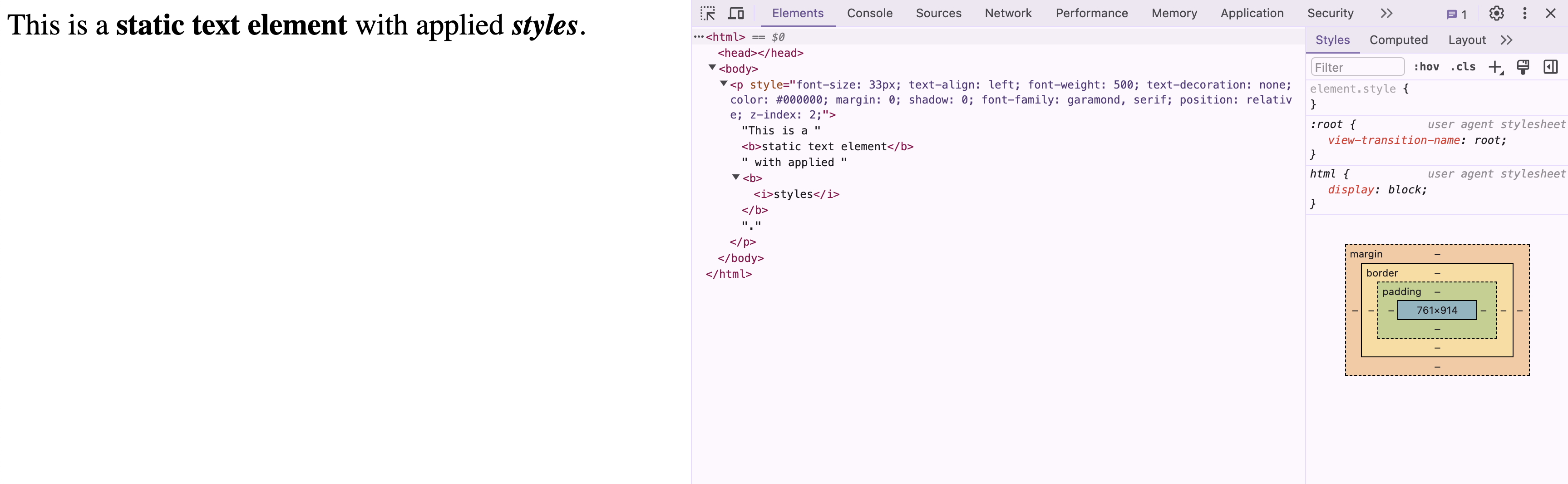
Task: Toggle the computed styles sidebar icon
Action: click(1550, 67)
